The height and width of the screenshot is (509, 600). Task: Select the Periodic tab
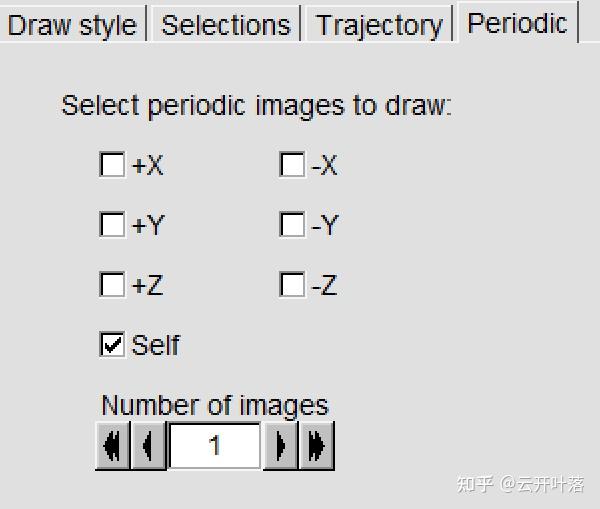tap(517, 23)
